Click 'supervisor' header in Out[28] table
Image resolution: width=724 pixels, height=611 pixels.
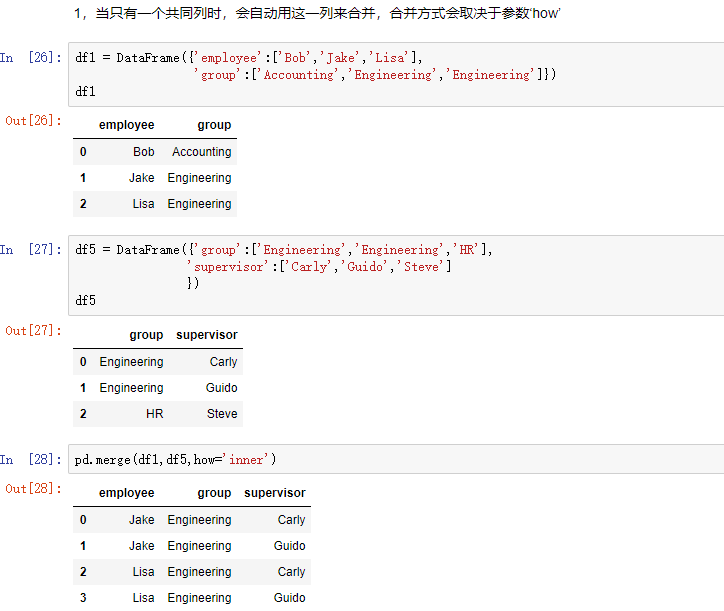click(275, 493)
